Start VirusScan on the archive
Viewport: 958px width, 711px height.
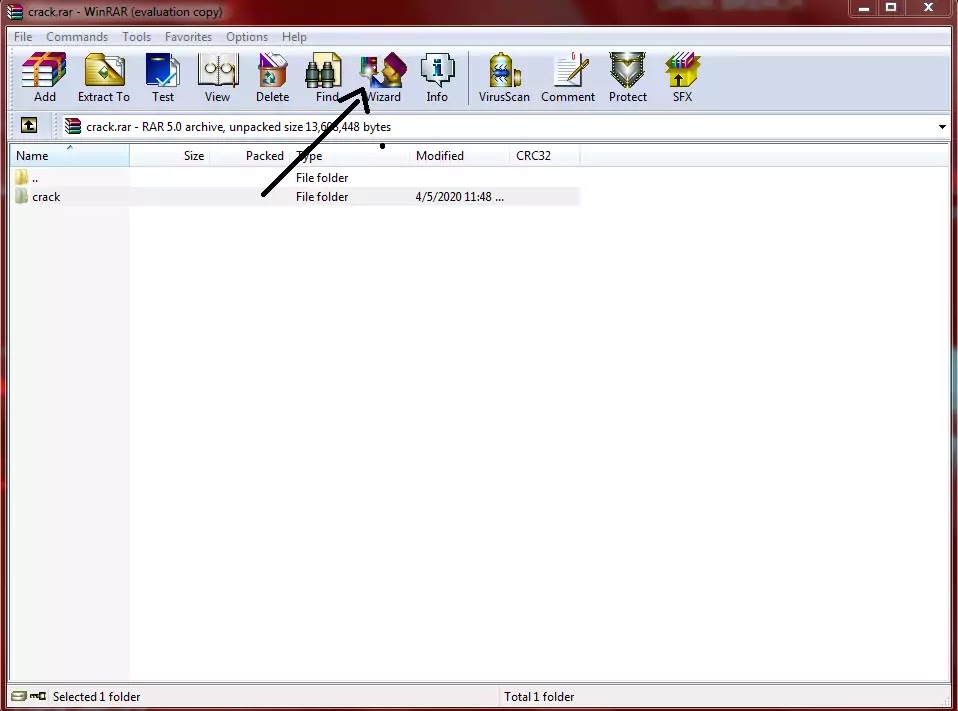(x=504, y=77)
